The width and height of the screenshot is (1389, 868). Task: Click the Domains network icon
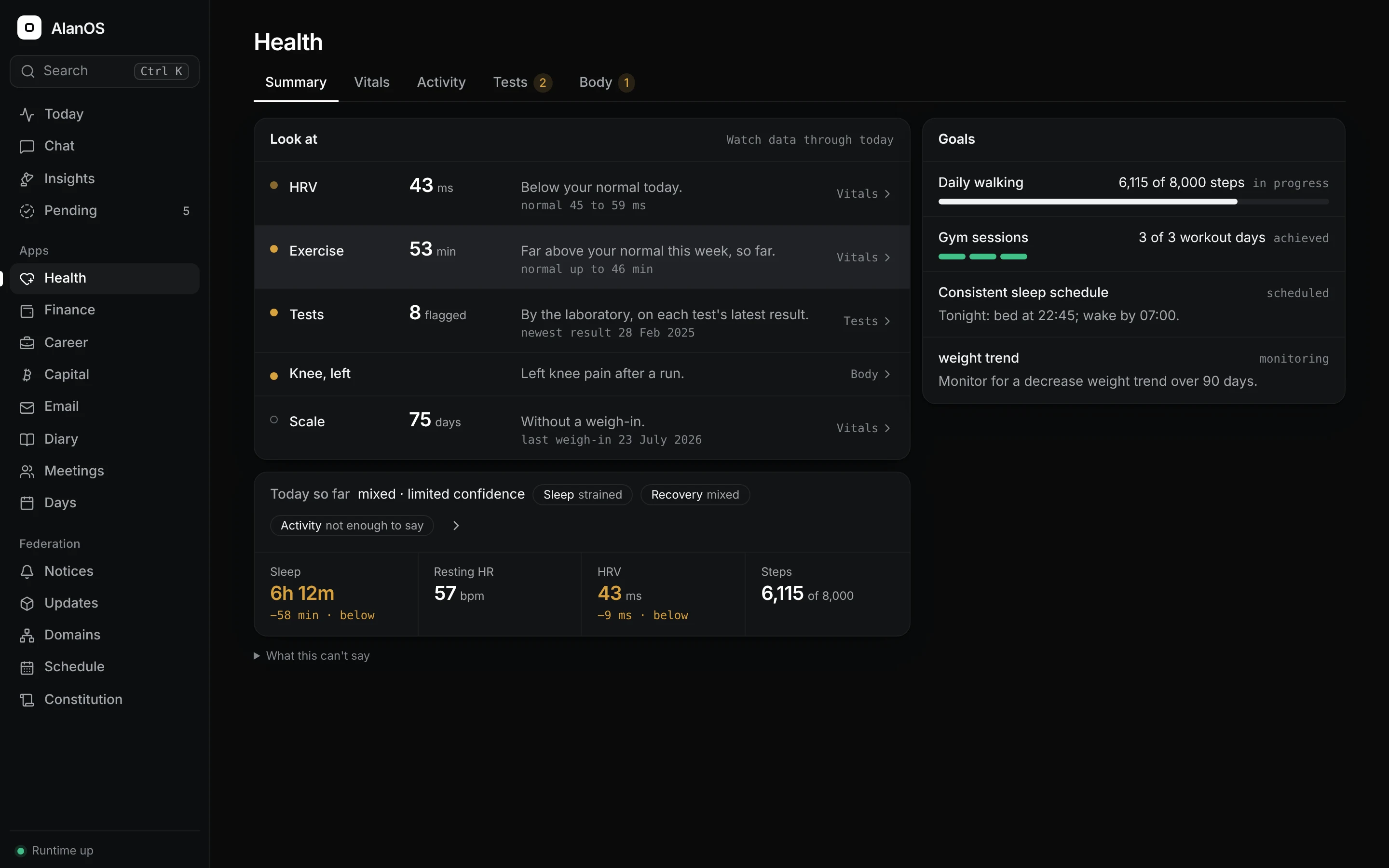pos(27,635)
